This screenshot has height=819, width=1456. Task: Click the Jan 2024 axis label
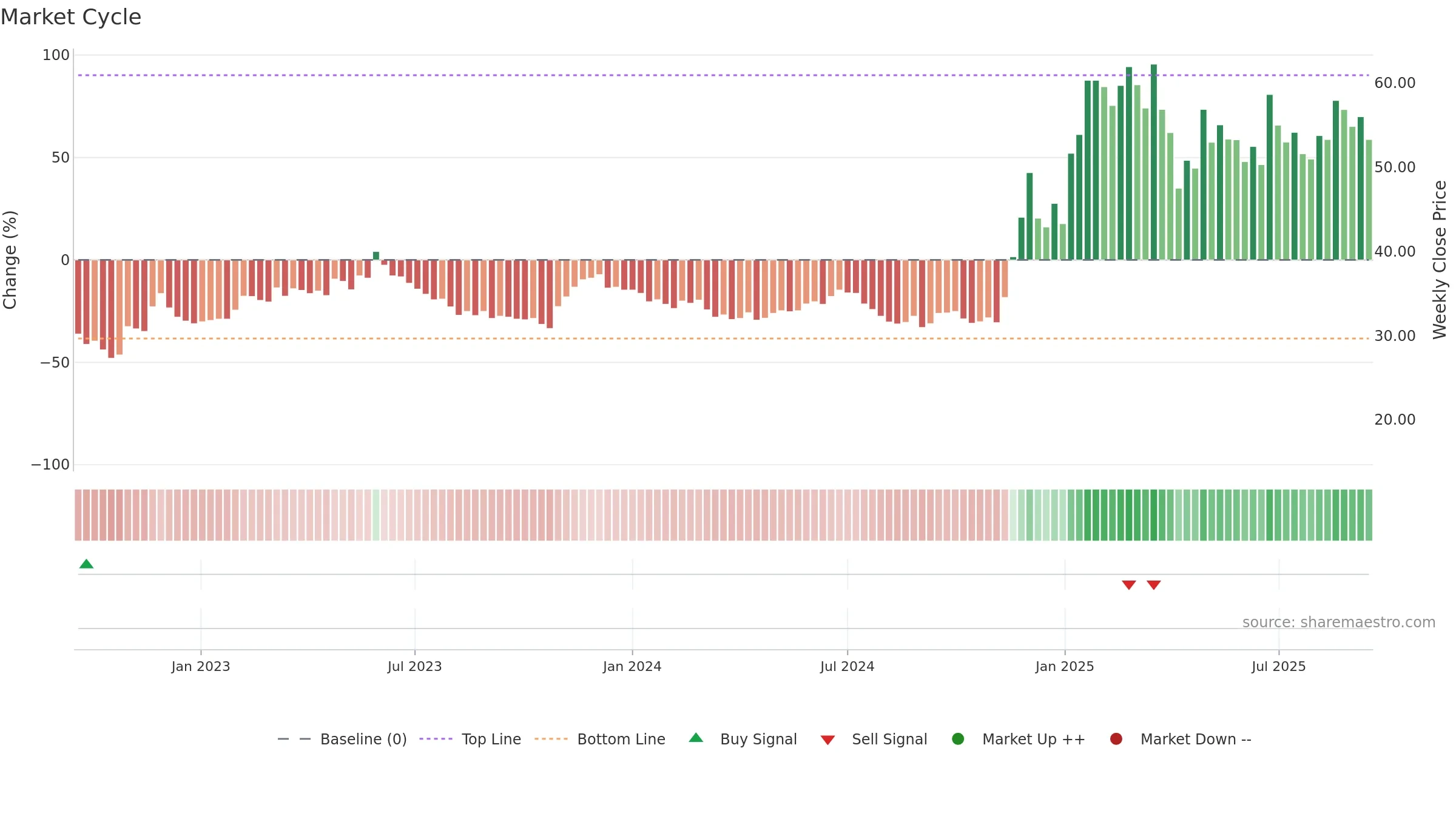(632, 667)
